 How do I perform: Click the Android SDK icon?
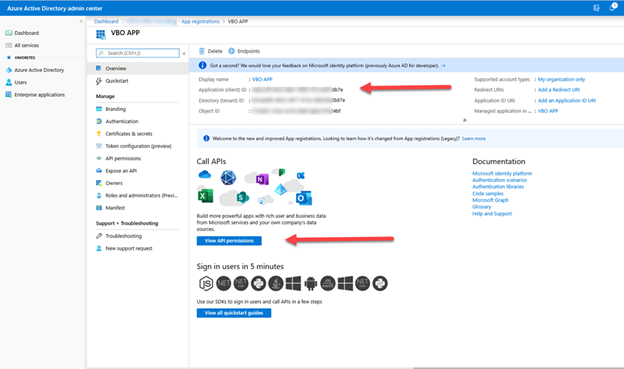click(310, 284)
